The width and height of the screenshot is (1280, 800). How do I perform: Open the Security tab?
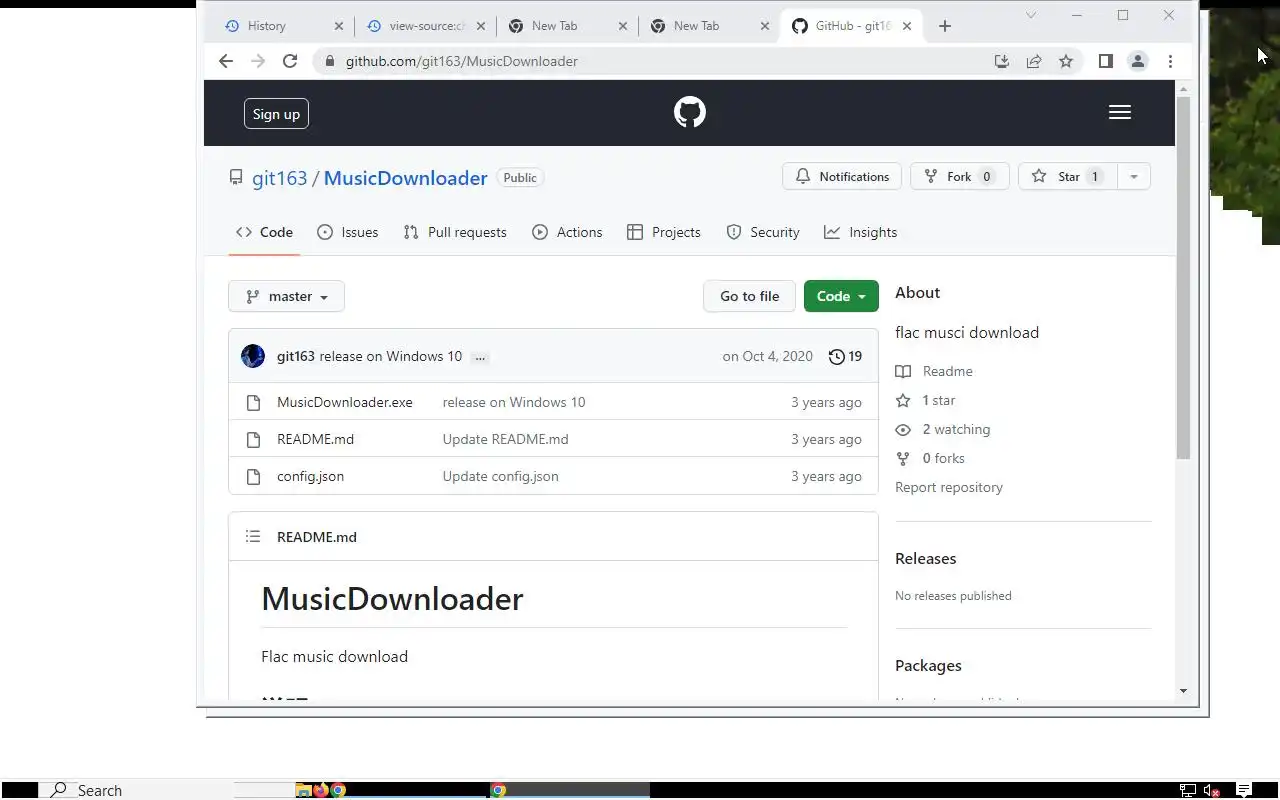tap(763, 232)
